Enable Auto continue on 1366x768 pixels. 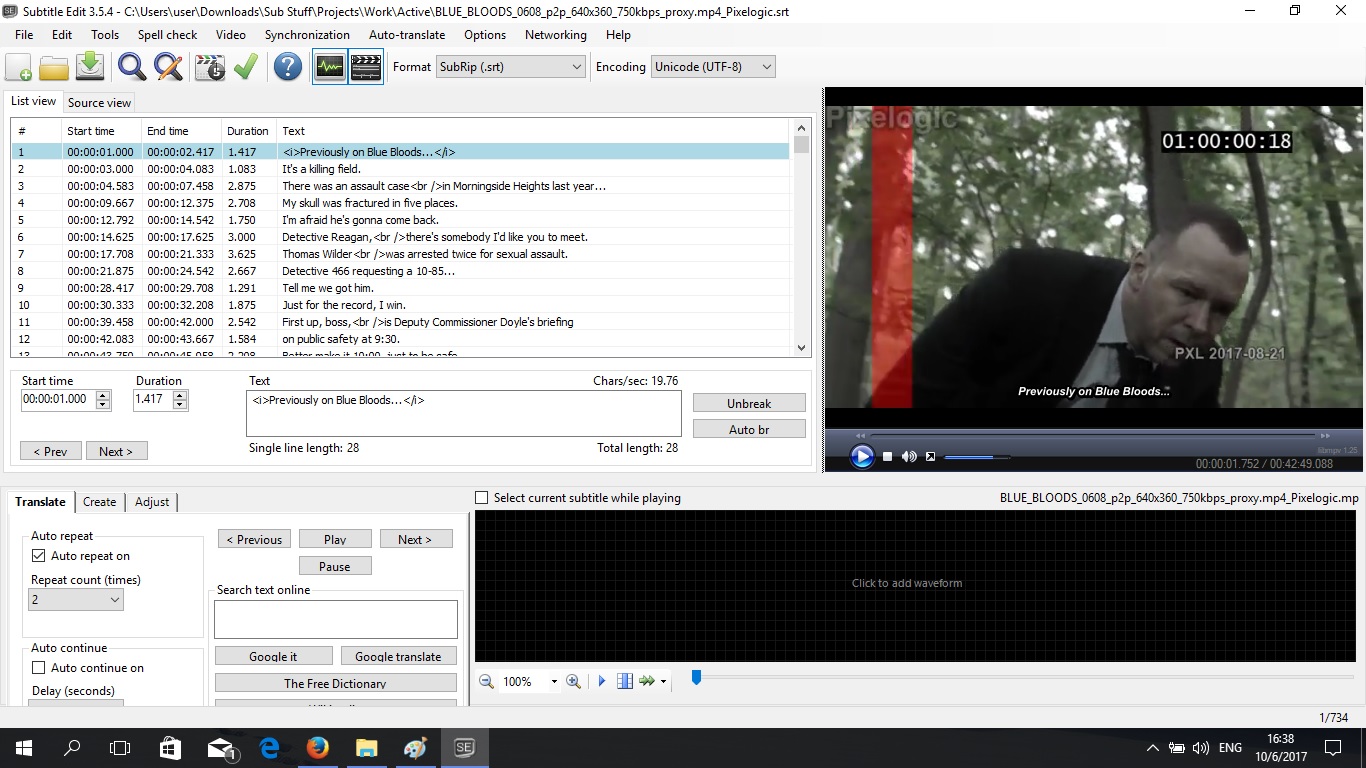[39, 667]
